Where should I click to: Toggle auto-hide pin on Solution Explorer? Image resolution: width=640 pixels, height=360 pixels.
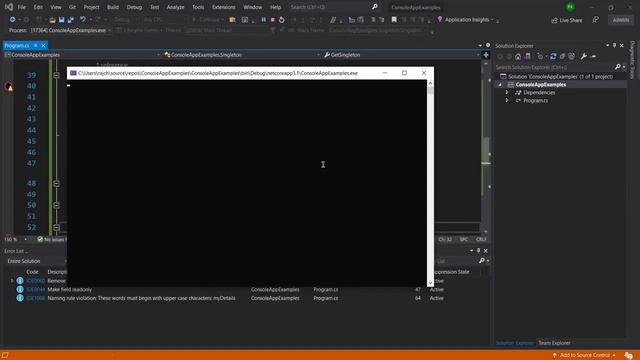(x=614, y=45)
